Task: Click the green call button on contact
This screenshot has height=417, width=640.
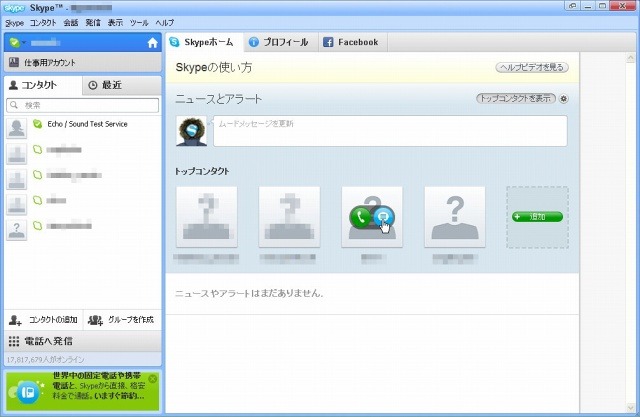Action: coord(360,217)
